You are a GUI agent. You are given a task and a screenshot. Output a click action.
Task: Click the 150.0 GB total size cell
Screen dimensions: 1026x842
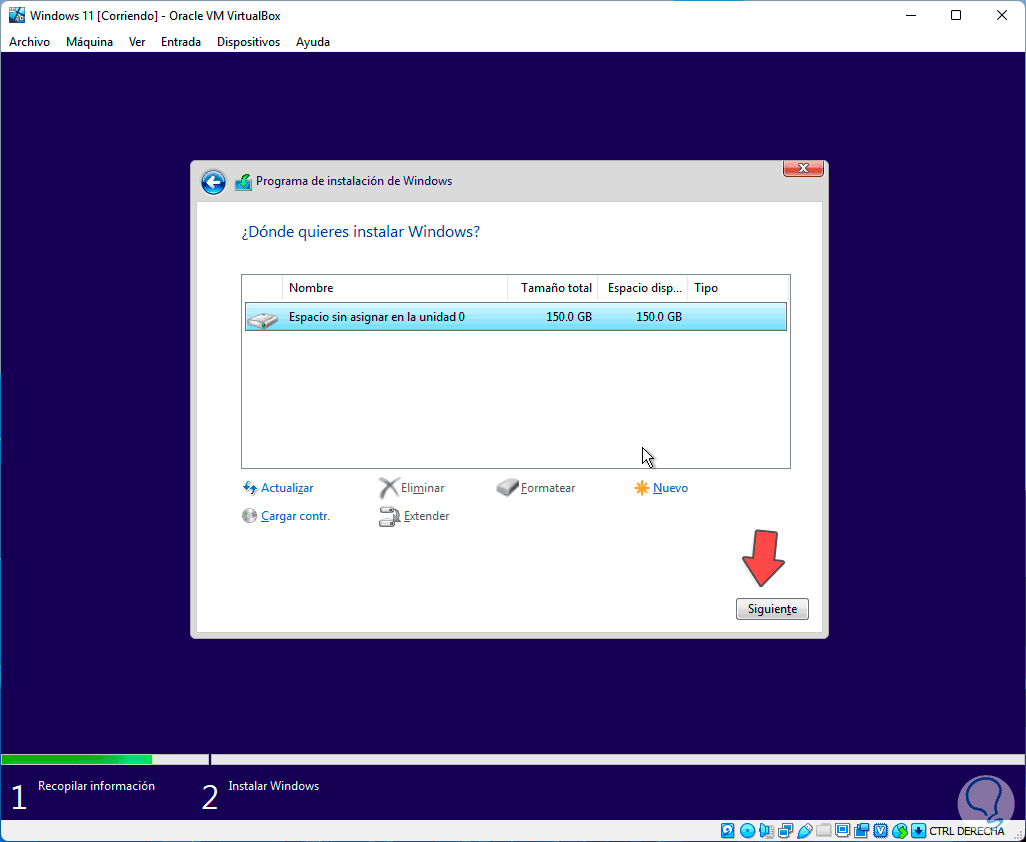[569, 317]
